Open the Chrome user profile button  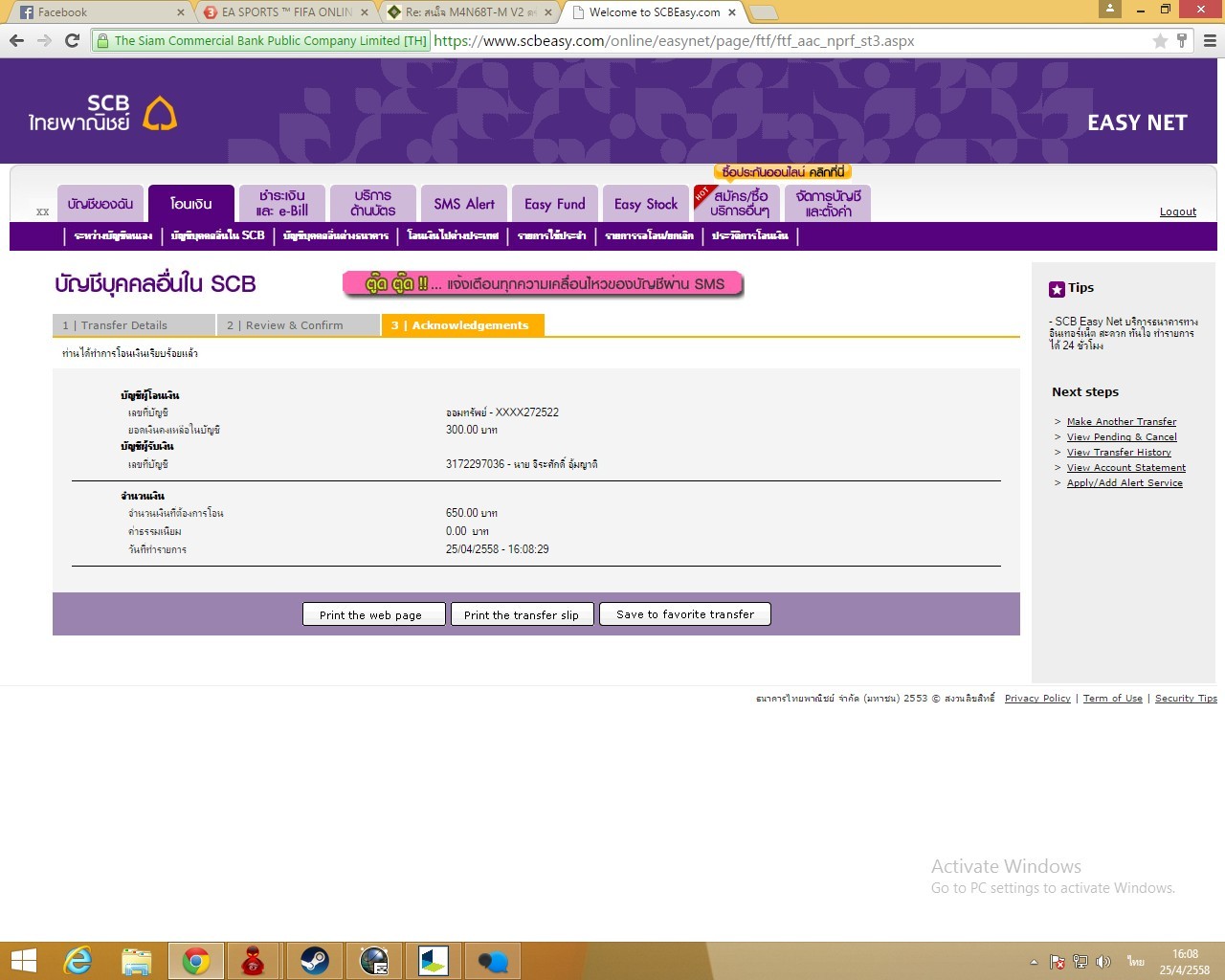[x=1110, y=9]
